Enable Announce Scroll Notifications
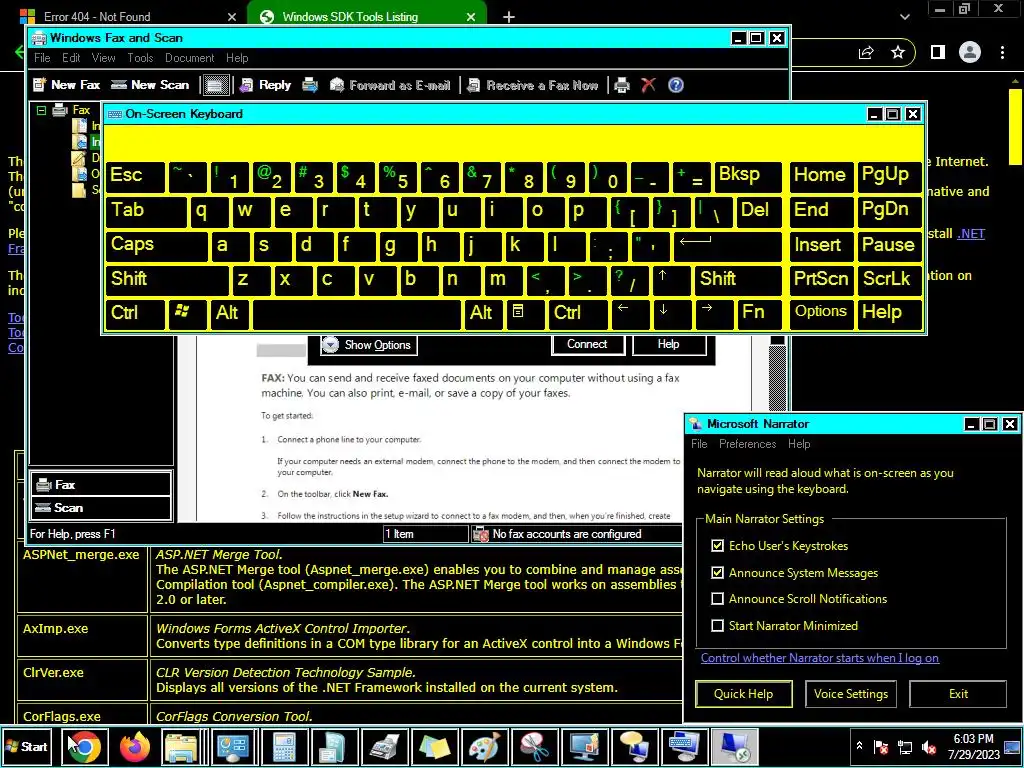This screenshot has width=1024, height=768. [718, 599]
